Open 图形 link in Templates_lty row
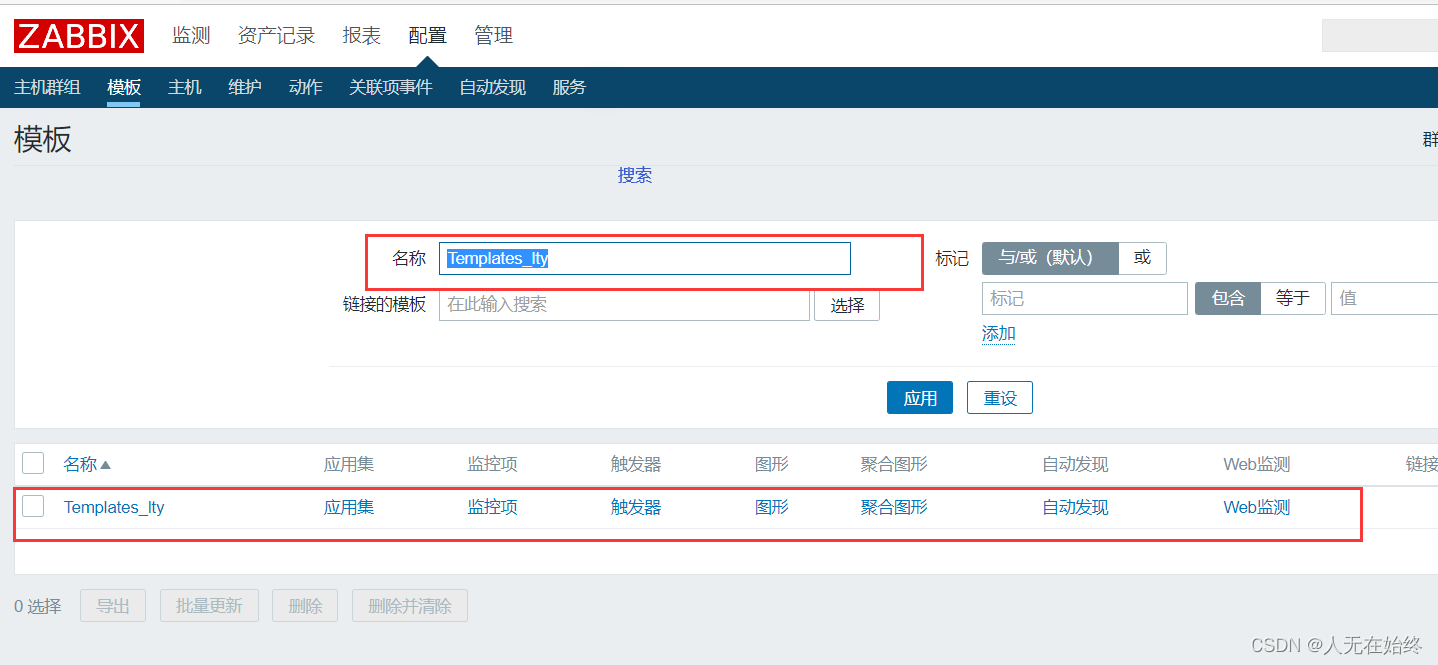This screenshot has height=665, width=1438. 772,507
